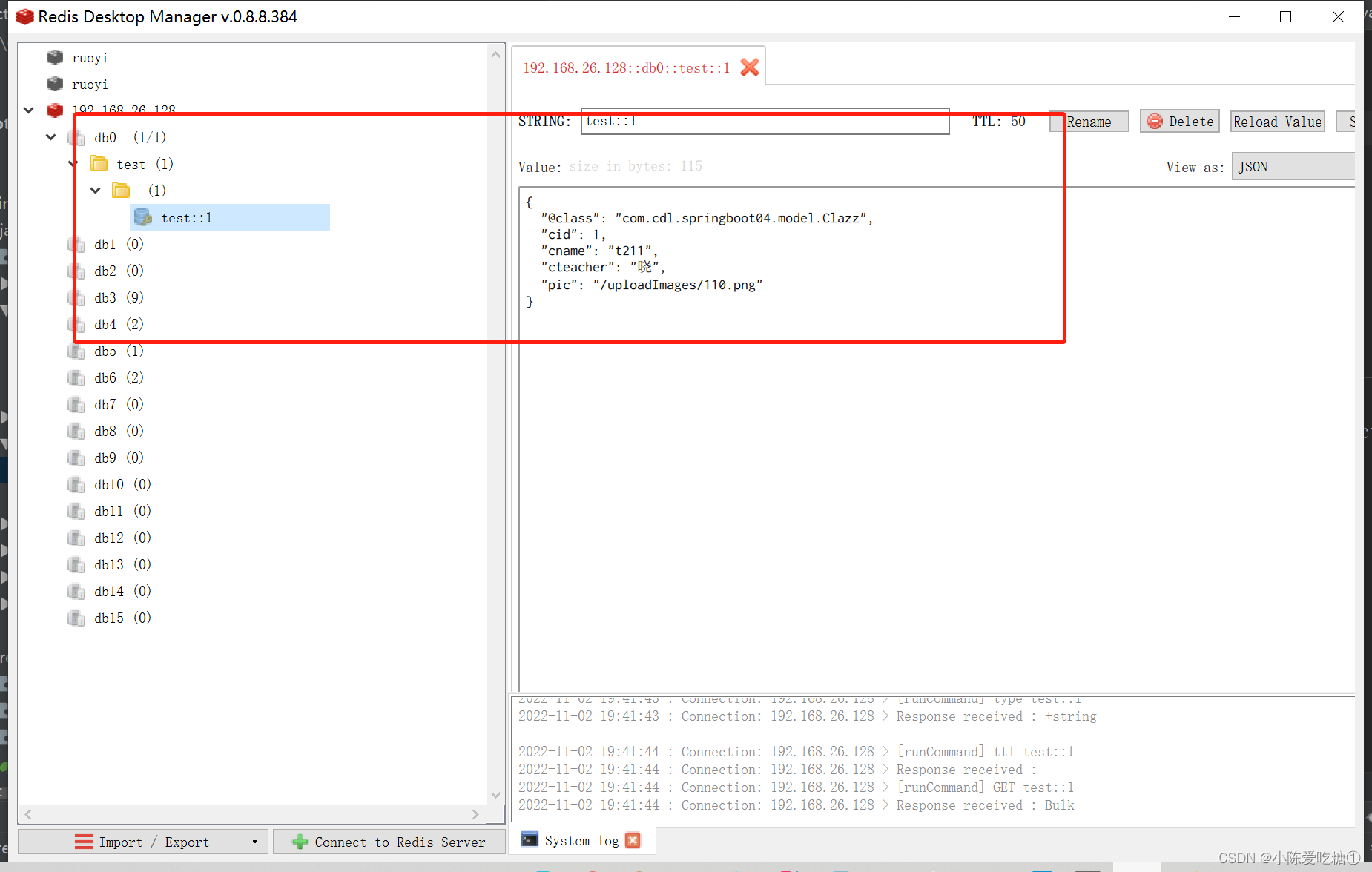
Task: Click Connect to Redis Server button
Action: (x=389, y=842)
